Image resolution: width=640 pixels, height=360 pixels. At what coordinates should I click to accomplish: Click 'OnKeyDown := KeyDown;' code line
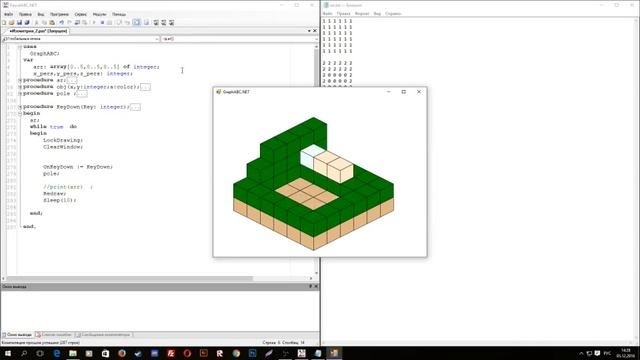pyautogui.click(x=78, y=167)
